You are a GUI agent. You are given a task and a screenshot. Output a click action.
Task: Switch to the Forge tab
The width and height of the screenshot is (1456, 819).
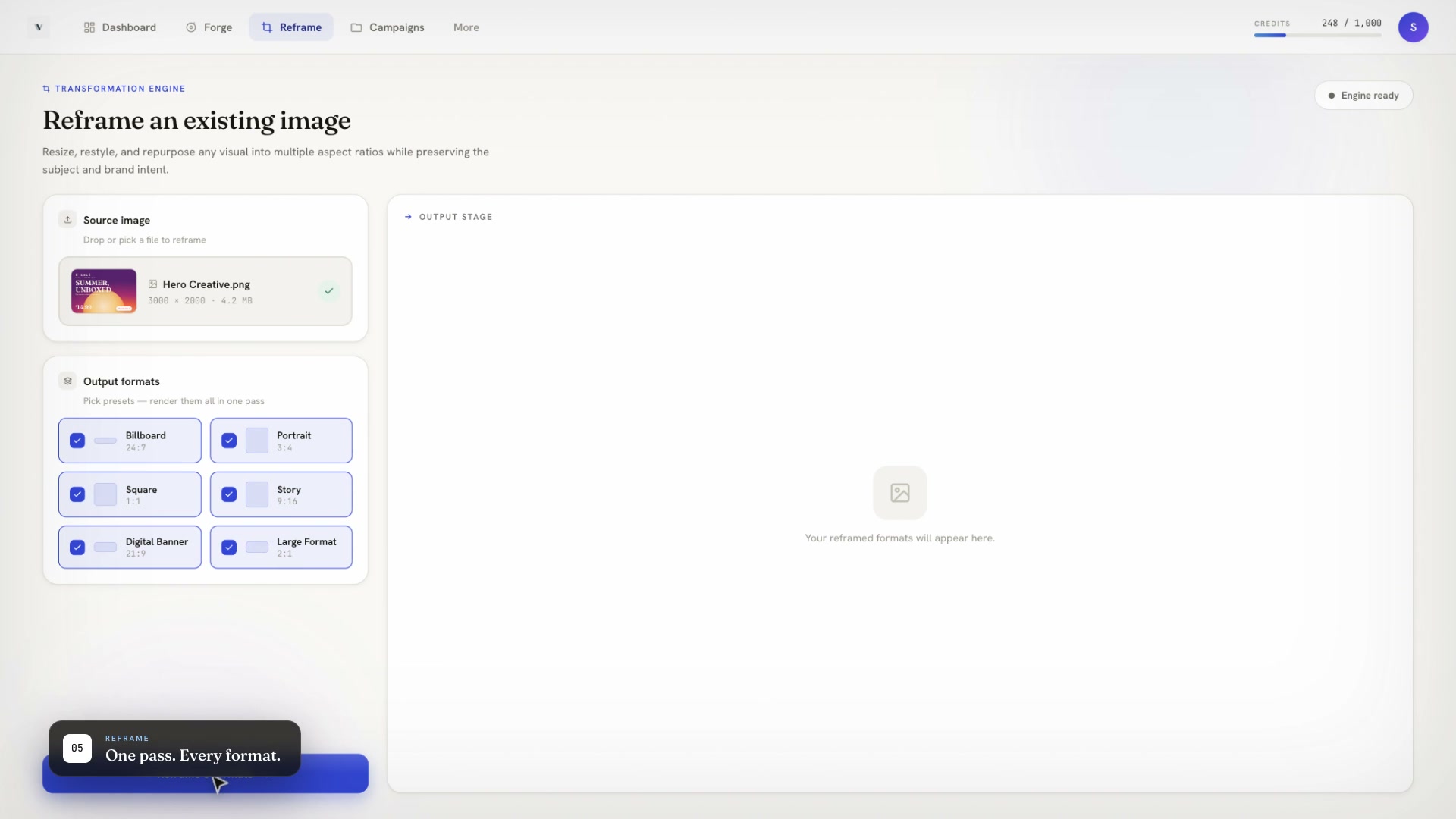pos(209,27)
